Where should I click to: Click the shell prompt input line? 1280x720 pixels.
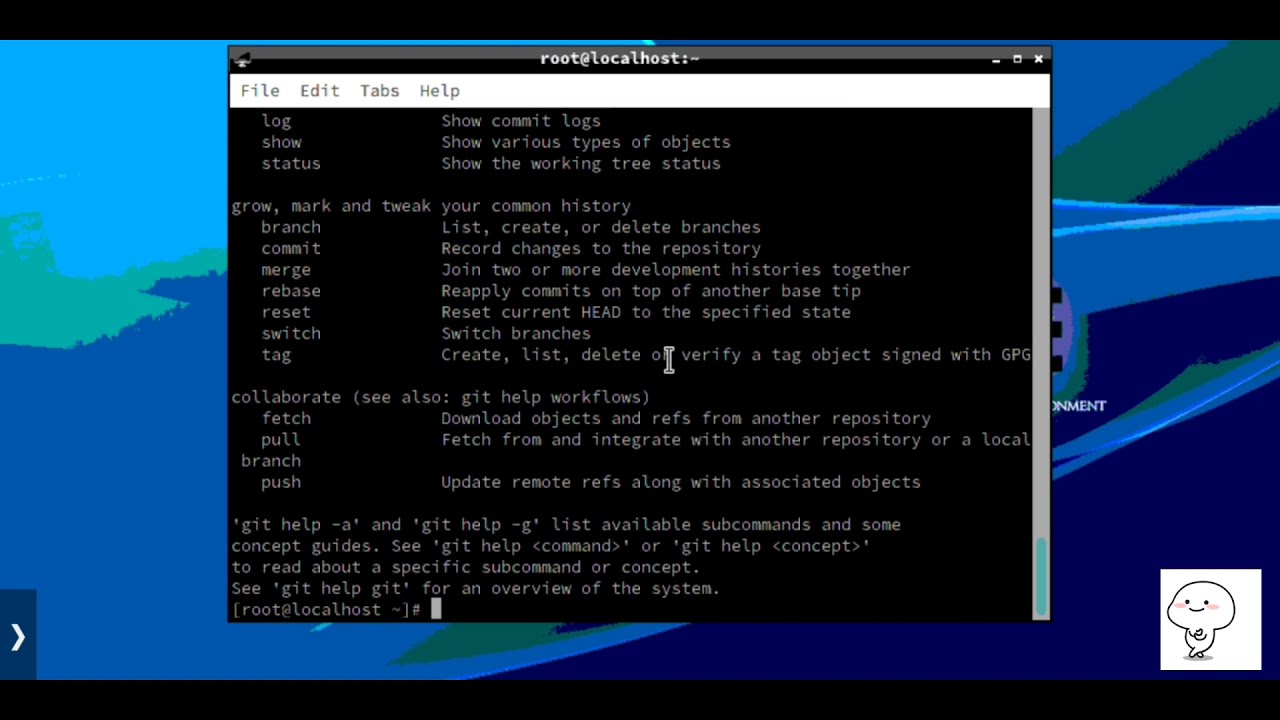click(x=630, y=610)
